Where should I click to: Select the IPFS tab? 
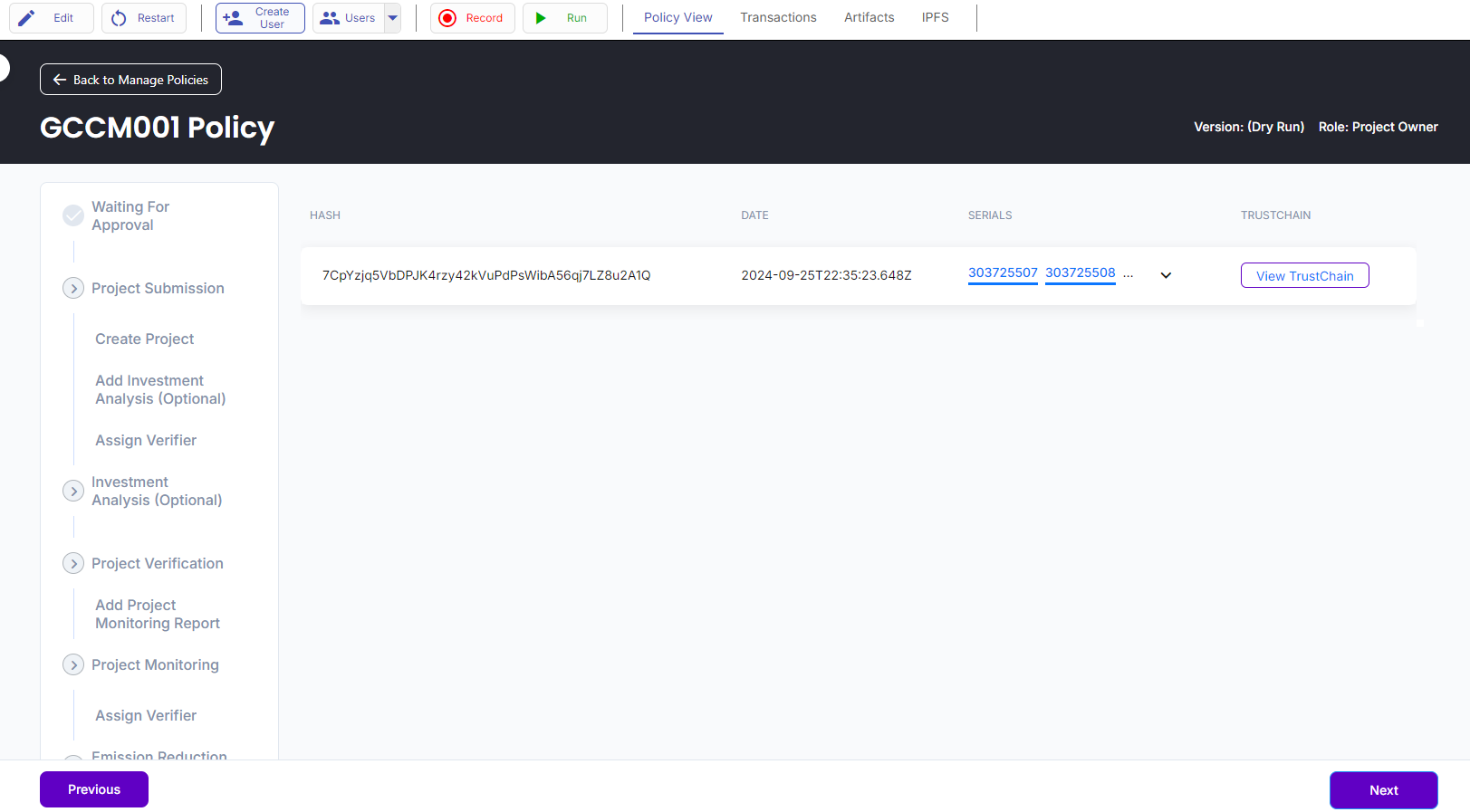point(935,17)
